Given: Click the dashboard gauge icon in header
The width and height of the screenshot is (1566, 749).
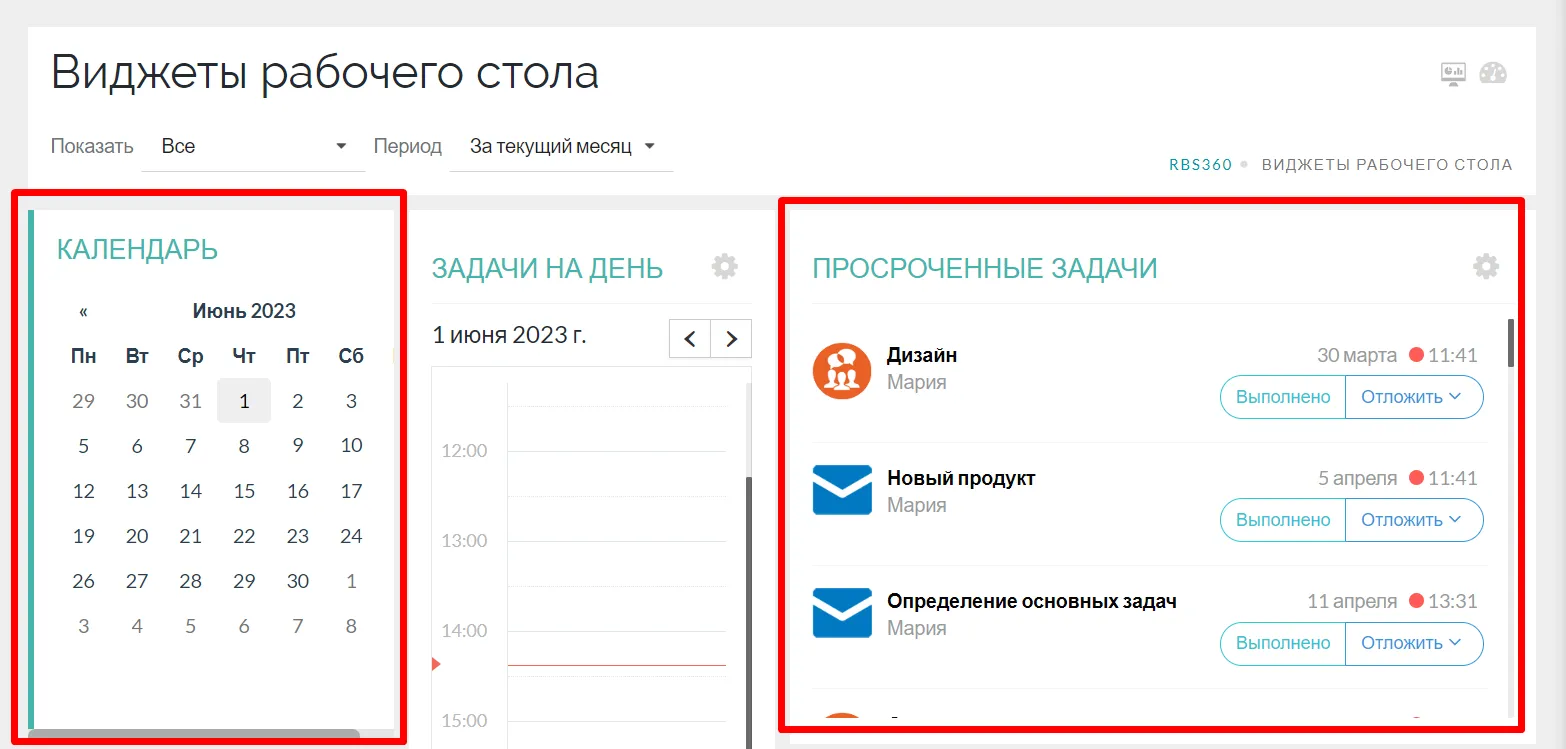Looking at the screenshot, I should 1493,74.
